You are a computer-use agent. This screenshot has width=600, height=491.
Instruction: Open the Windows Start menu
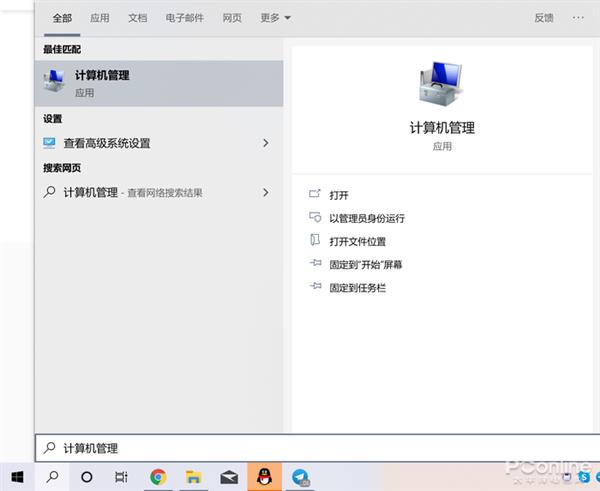tap(17, 477)
